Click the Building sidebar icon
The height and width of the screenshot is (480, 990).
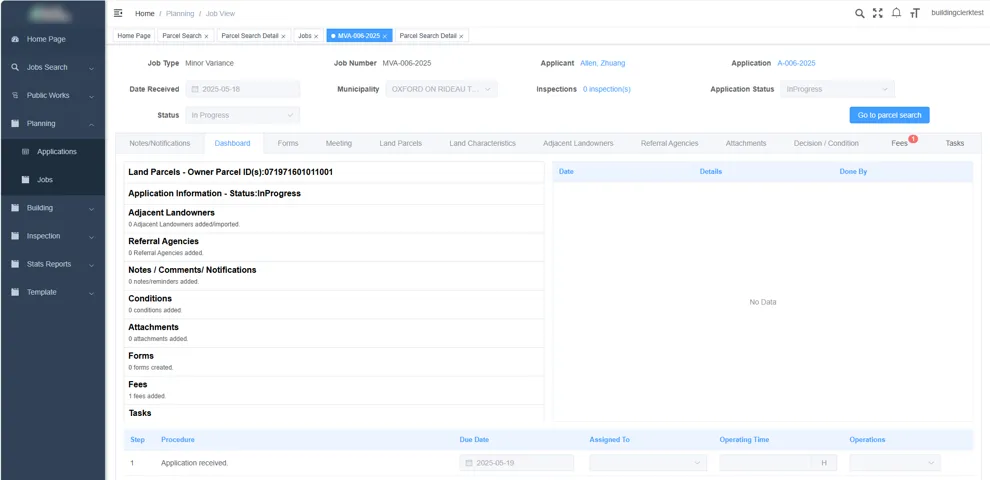pos(15,208)
